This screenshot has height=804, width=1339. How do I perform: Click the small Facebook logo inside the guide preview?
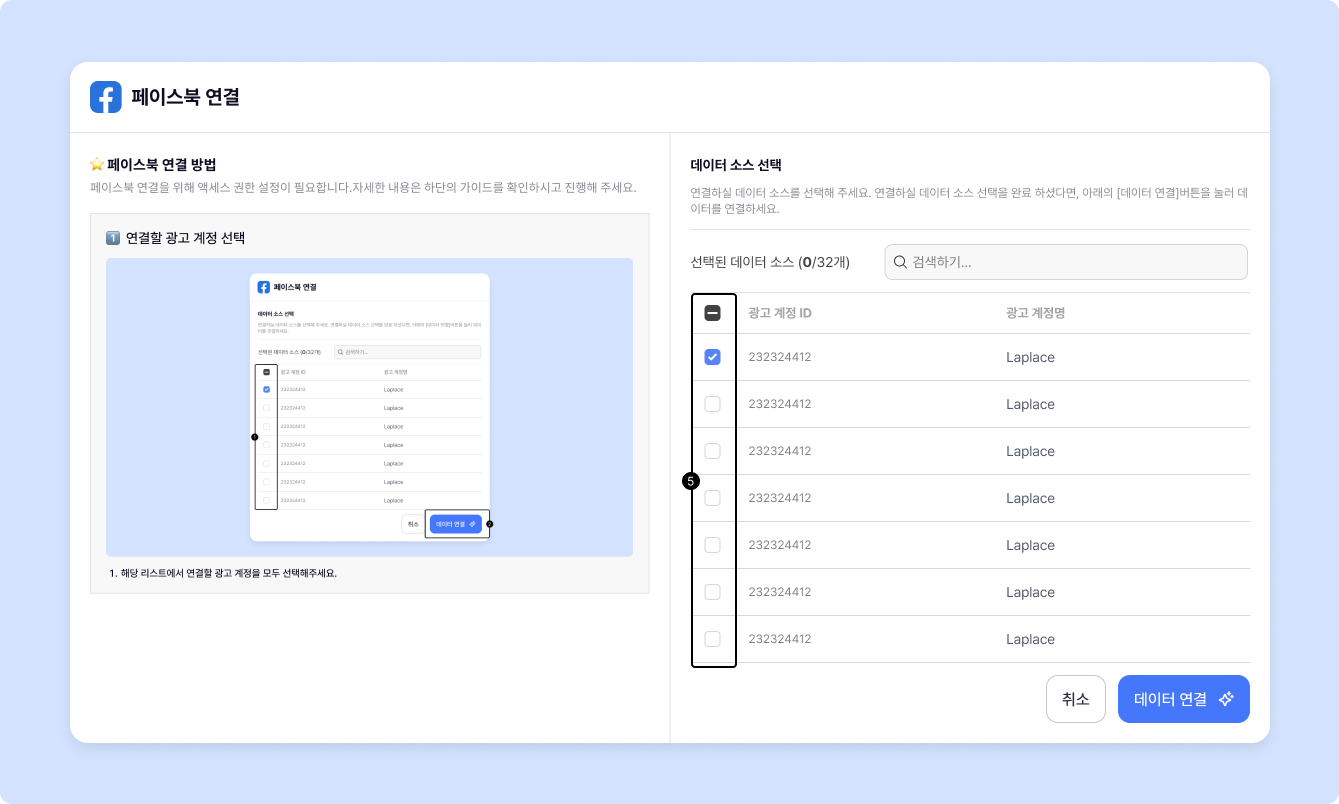(264, 287)
